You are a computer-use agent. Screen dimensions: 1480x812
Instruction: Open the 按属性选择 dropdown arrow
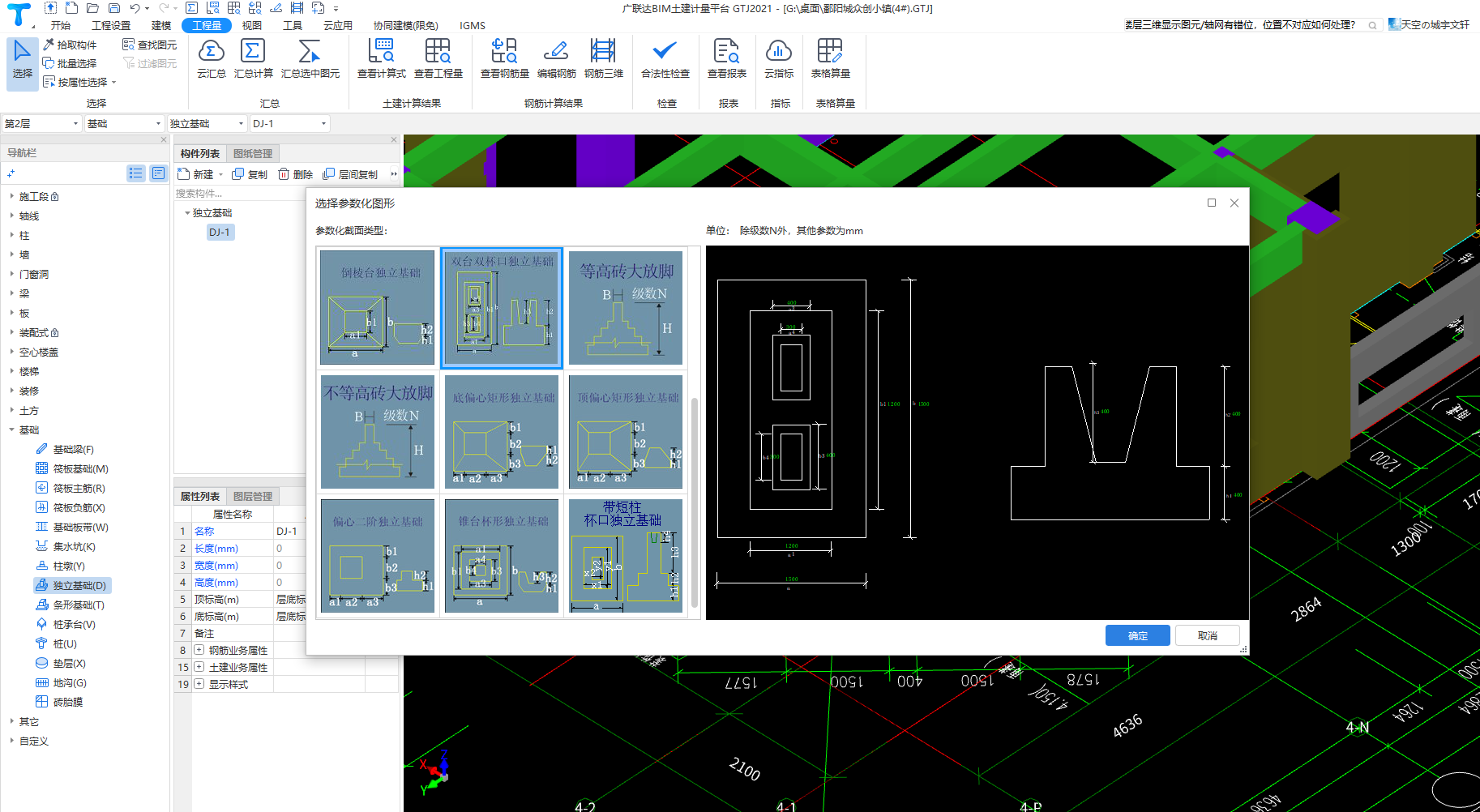114,82
